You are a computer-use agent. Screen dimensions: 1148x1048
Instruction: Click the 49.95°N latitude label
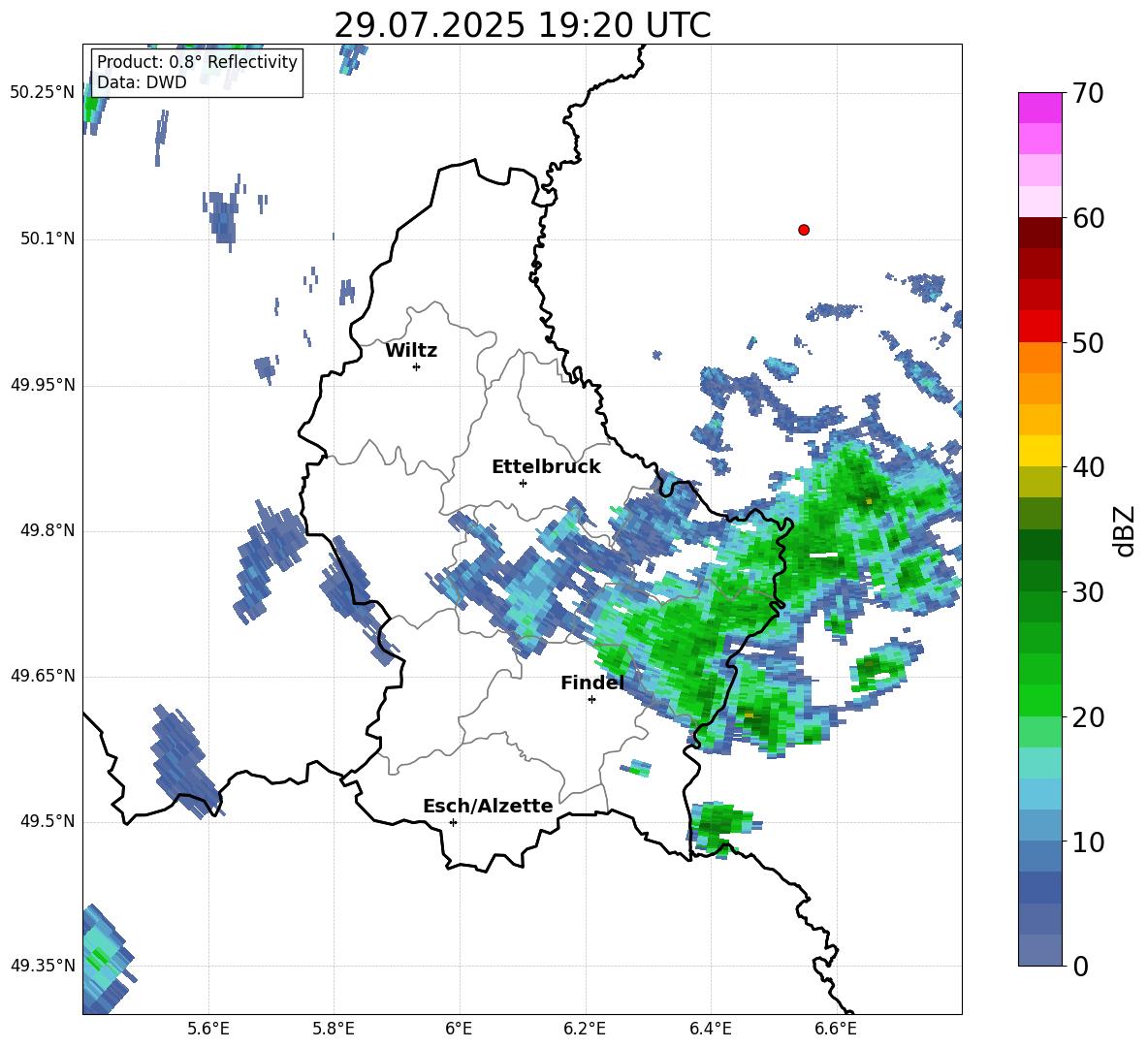point(43,385)
